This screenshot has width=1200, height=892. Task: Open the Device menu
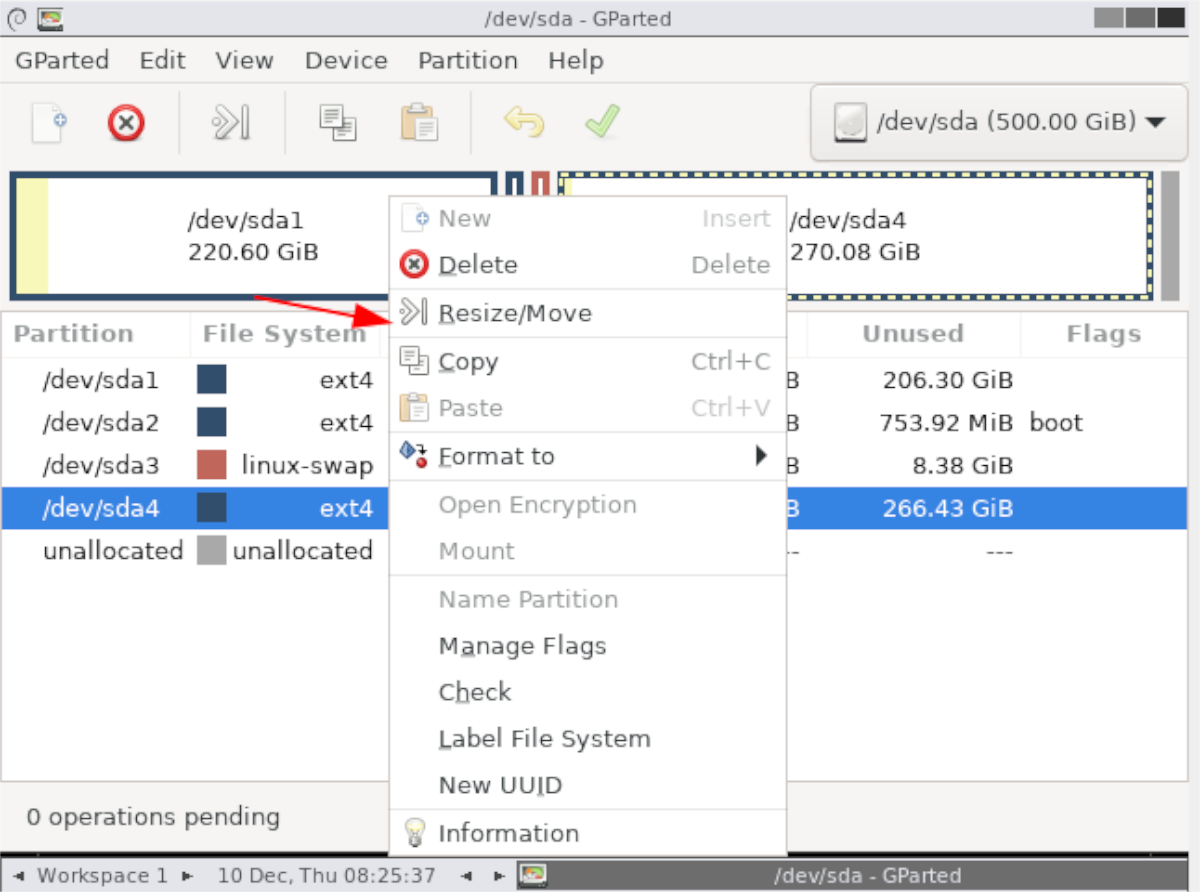click(x=345, y=60)
